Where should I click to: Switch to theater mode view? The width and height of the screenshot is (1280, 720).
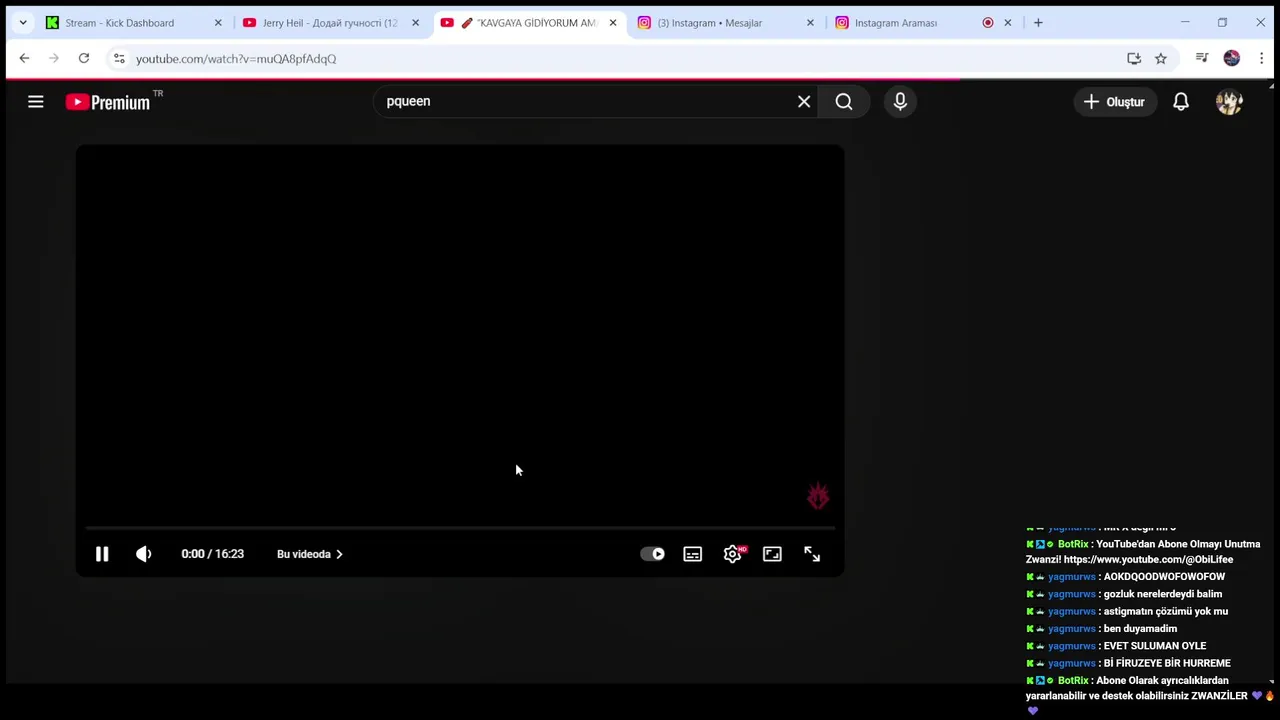tap(772, 554)
